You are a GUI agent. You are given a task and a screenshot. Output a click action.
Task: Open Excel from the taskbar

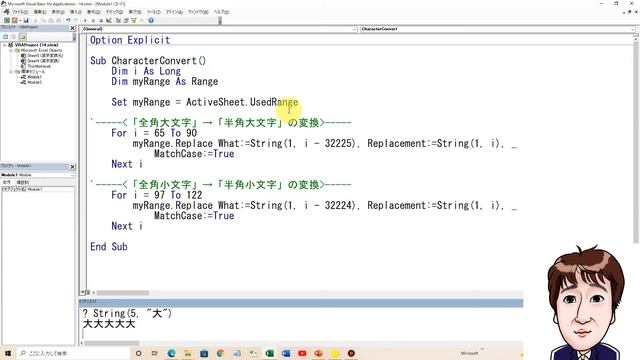(269, 353)
